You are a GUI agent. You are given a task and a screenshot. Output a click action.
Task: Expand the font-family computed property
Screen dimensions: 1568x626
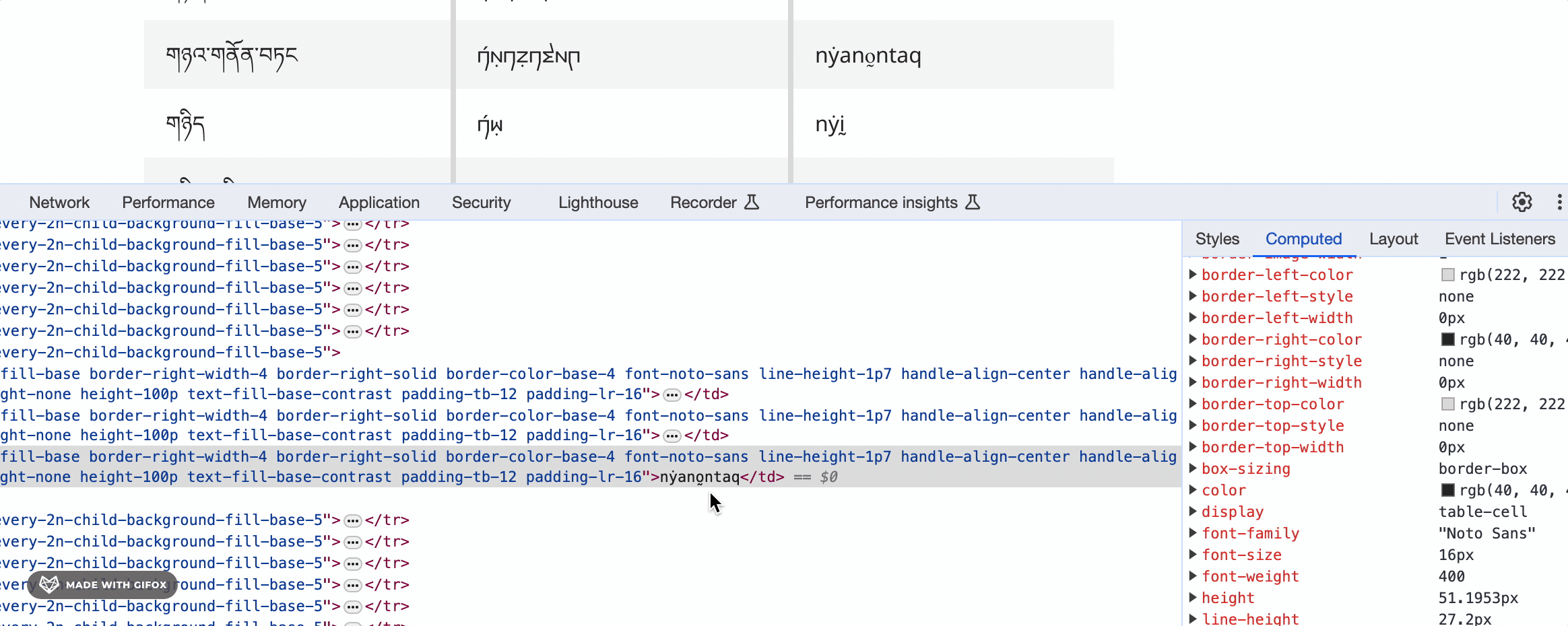tap(1194, 533)
